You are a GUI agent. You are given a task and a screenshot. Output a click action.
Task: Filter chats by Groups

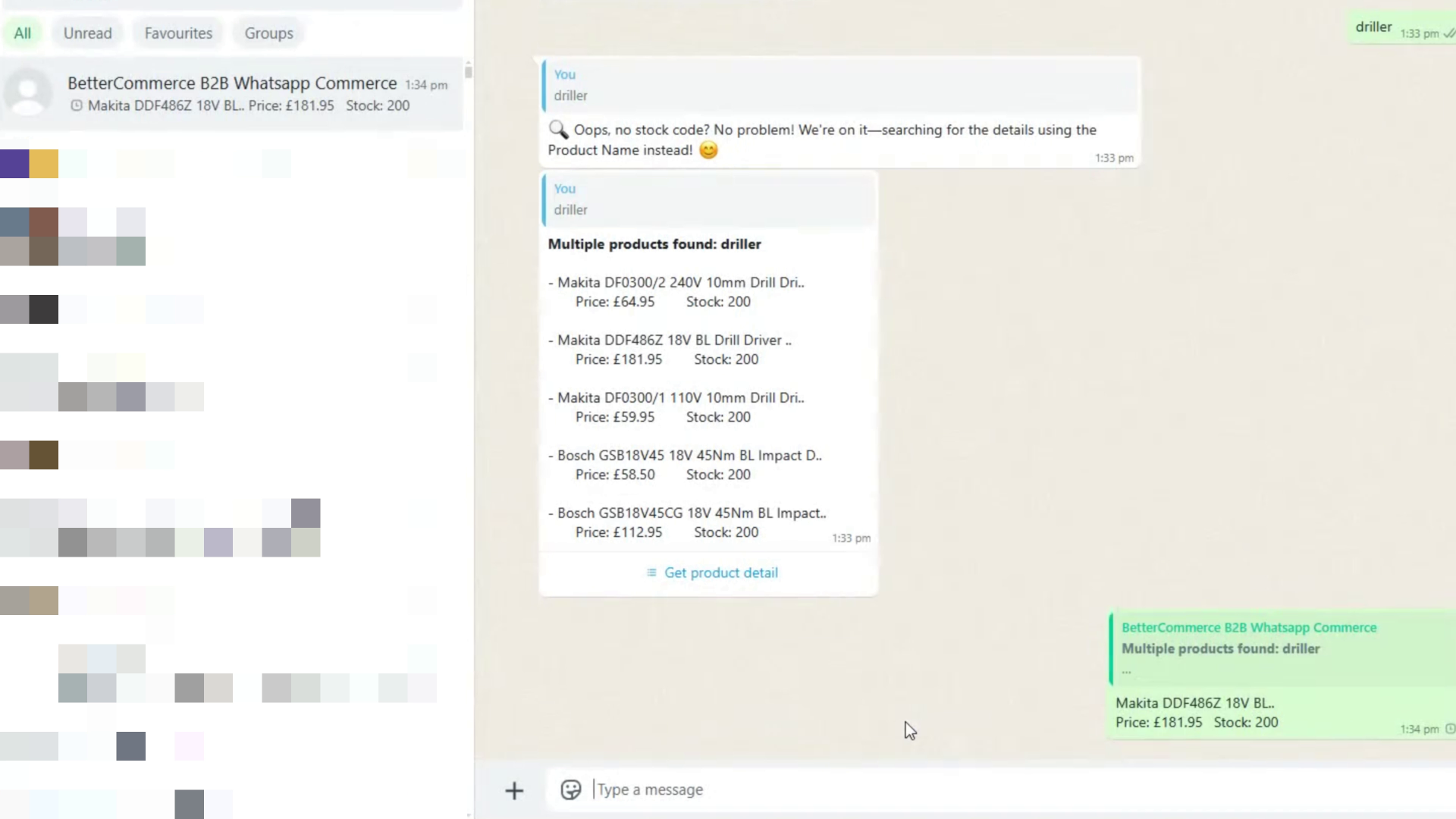pos(268,33)
